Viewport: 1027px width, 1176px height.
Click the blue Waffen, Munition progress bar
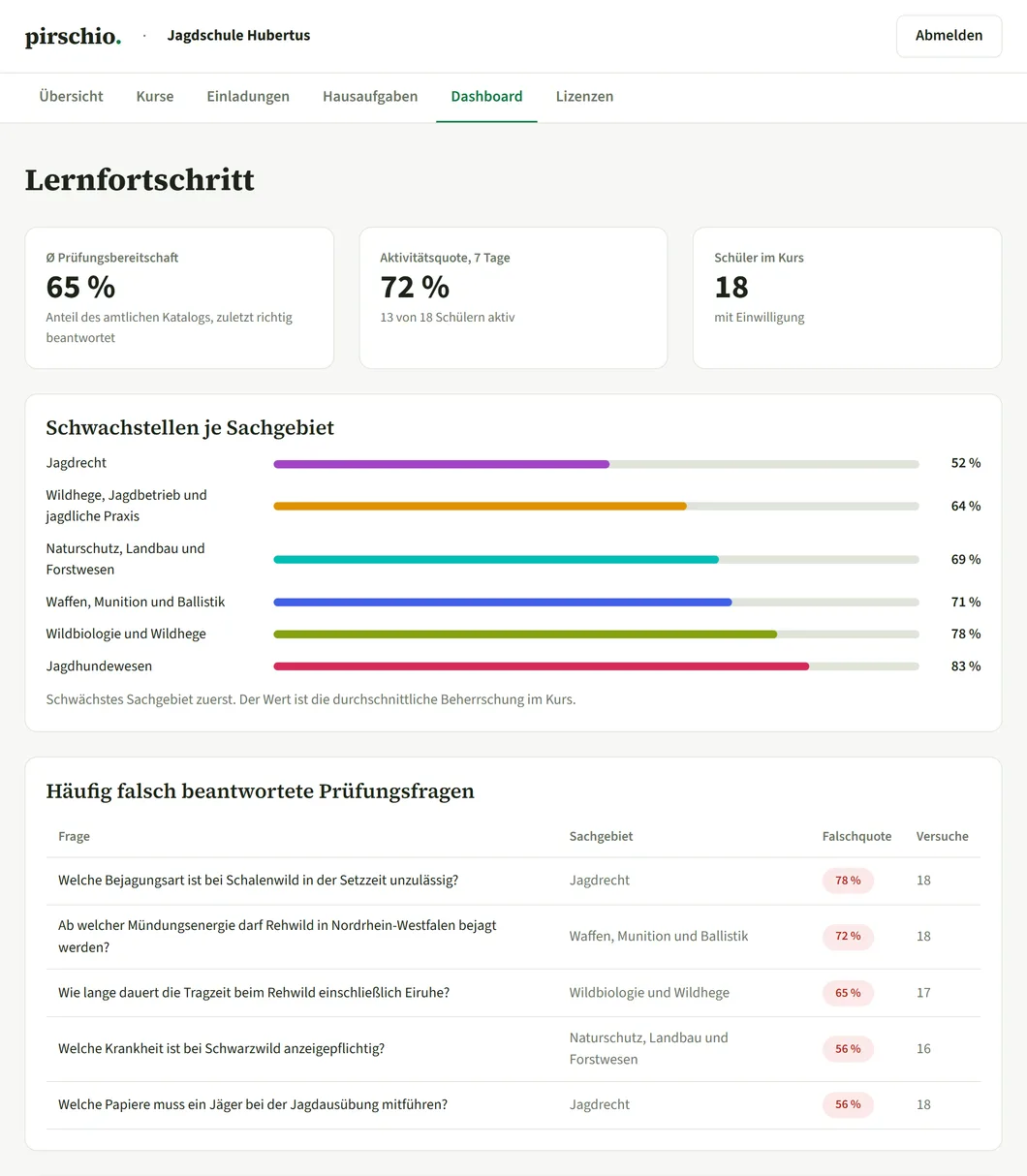pyautogui.click(x=596, y=602)
